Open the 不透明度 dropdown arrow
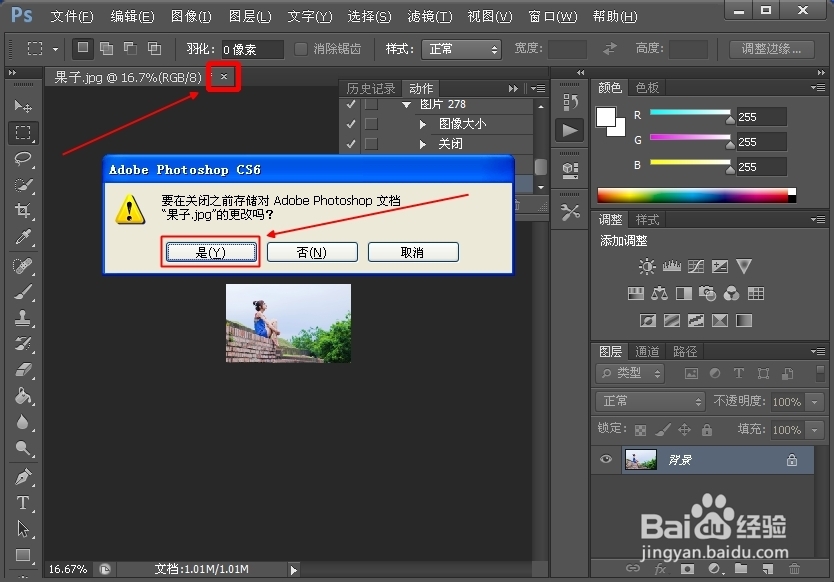The height and width of the screenshot is (582, 834). pyautogui.click(x=815, y=402)
